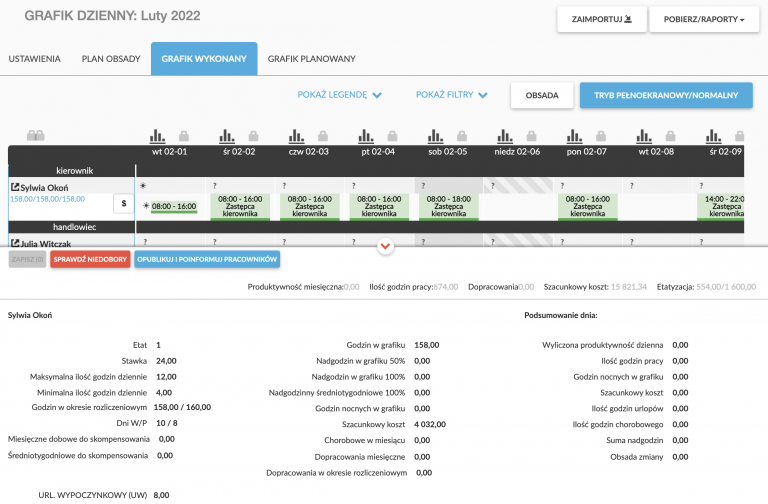This screenshot has height=504, width=768.
Task: Toggle lock icon for czw 02-03
Action: (323, 136)
